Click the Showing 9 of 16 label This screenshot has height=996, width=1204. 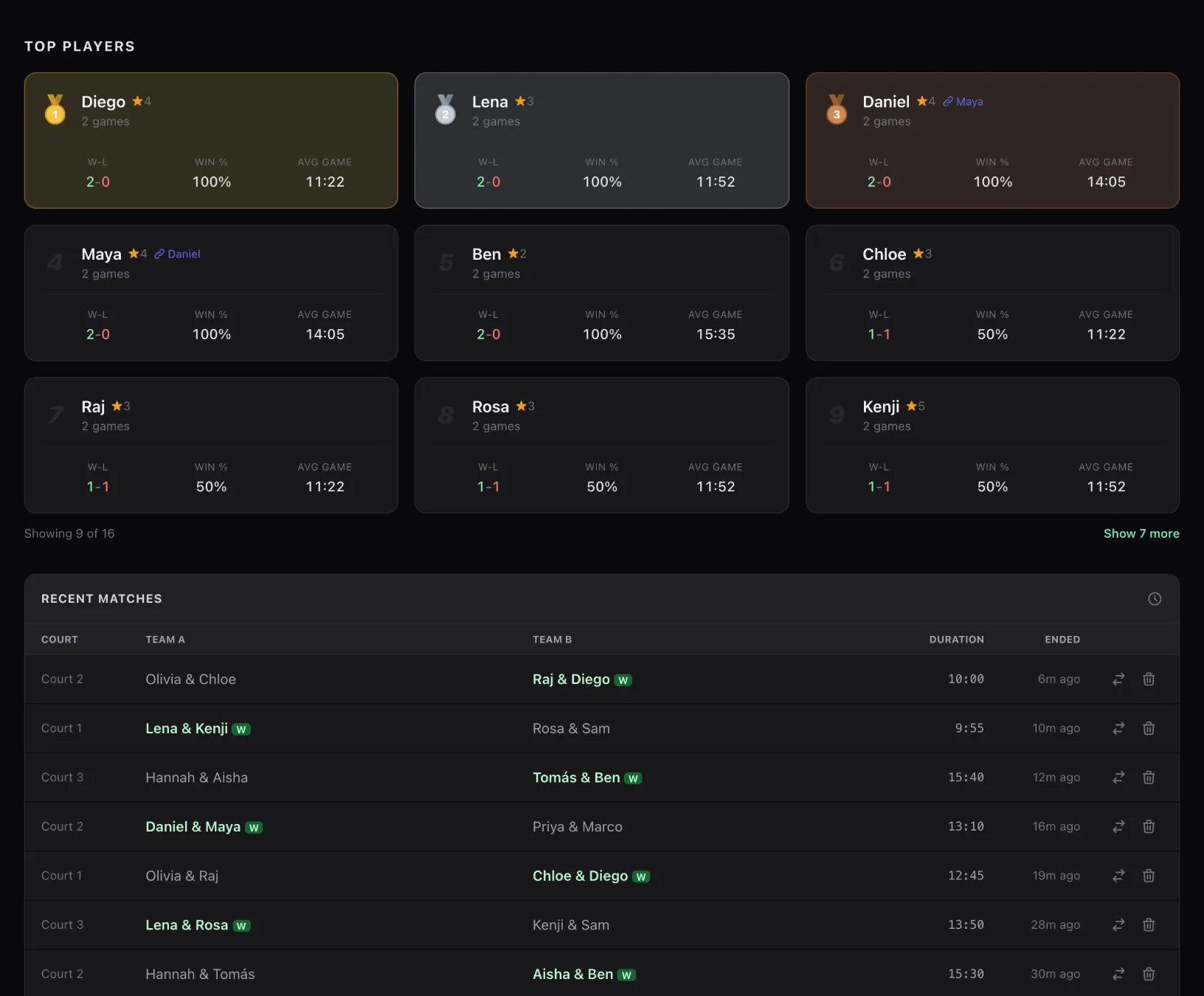tap(69, 533)
